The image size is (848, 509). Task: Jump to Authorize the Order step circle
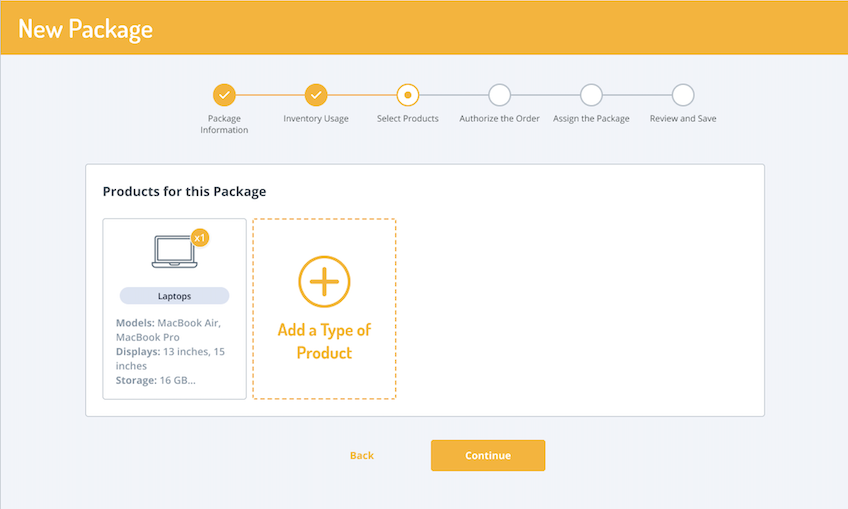499,95
